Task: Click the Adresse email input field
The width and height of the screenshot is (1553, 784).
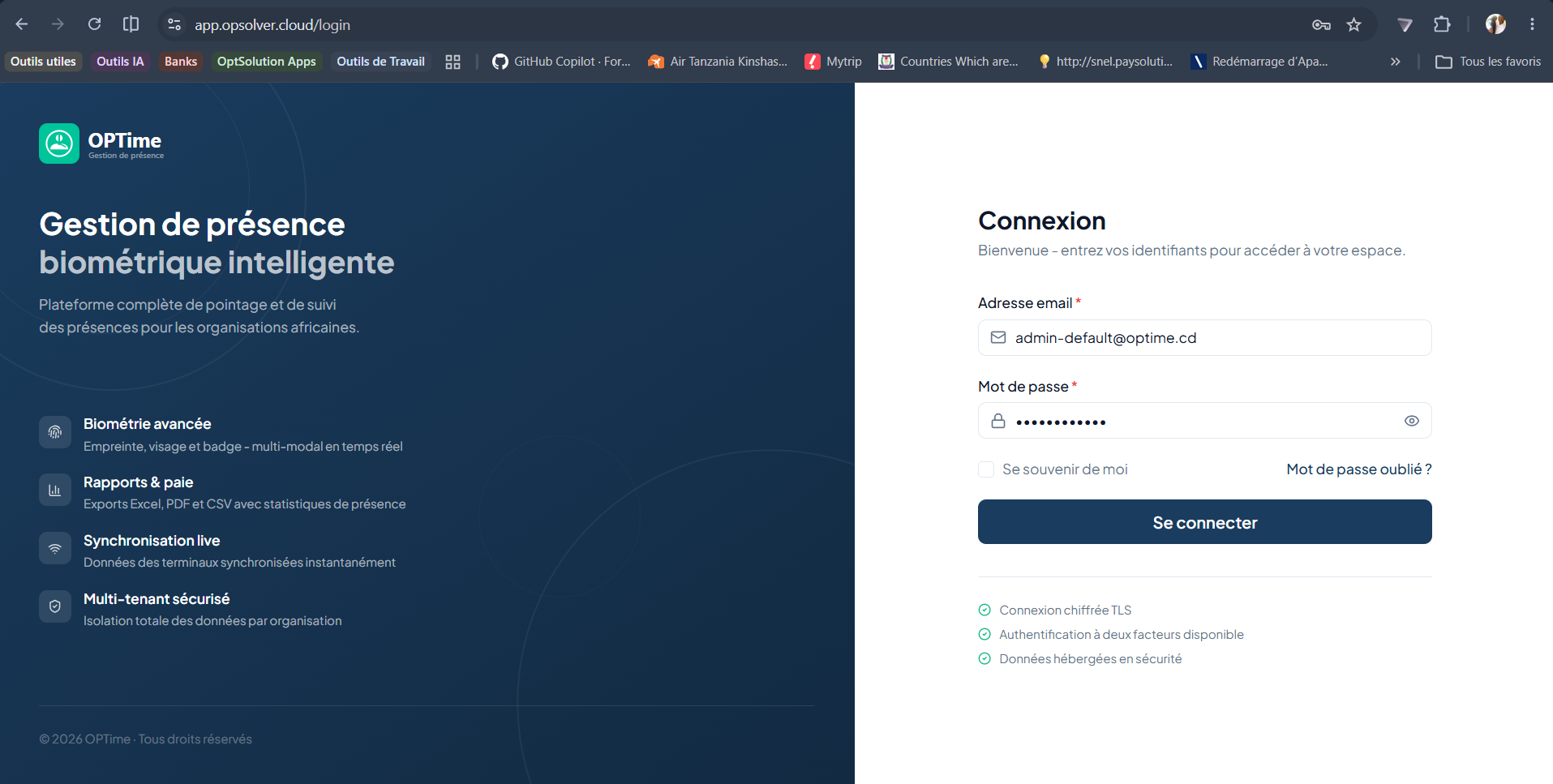Action: pos(1204,337)
